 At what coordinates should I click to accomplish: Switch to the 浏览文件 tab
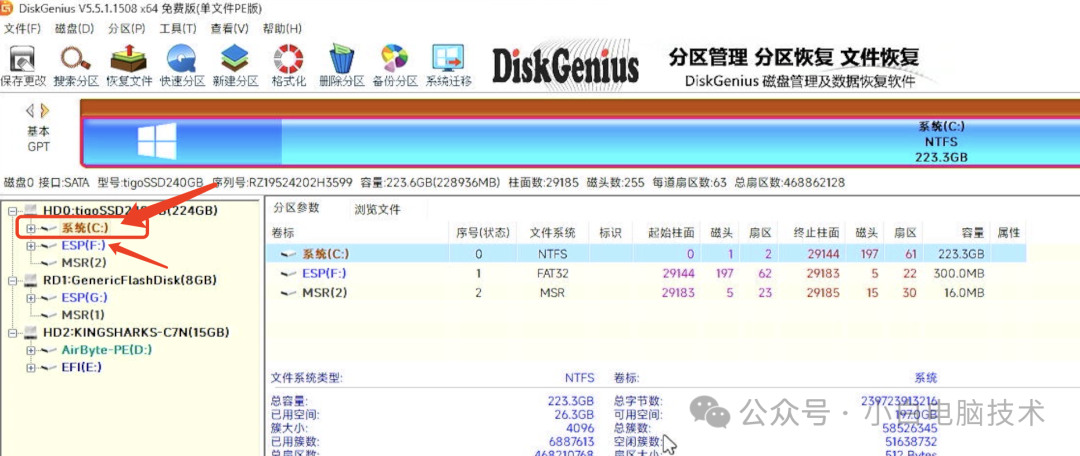pos(377,209)
